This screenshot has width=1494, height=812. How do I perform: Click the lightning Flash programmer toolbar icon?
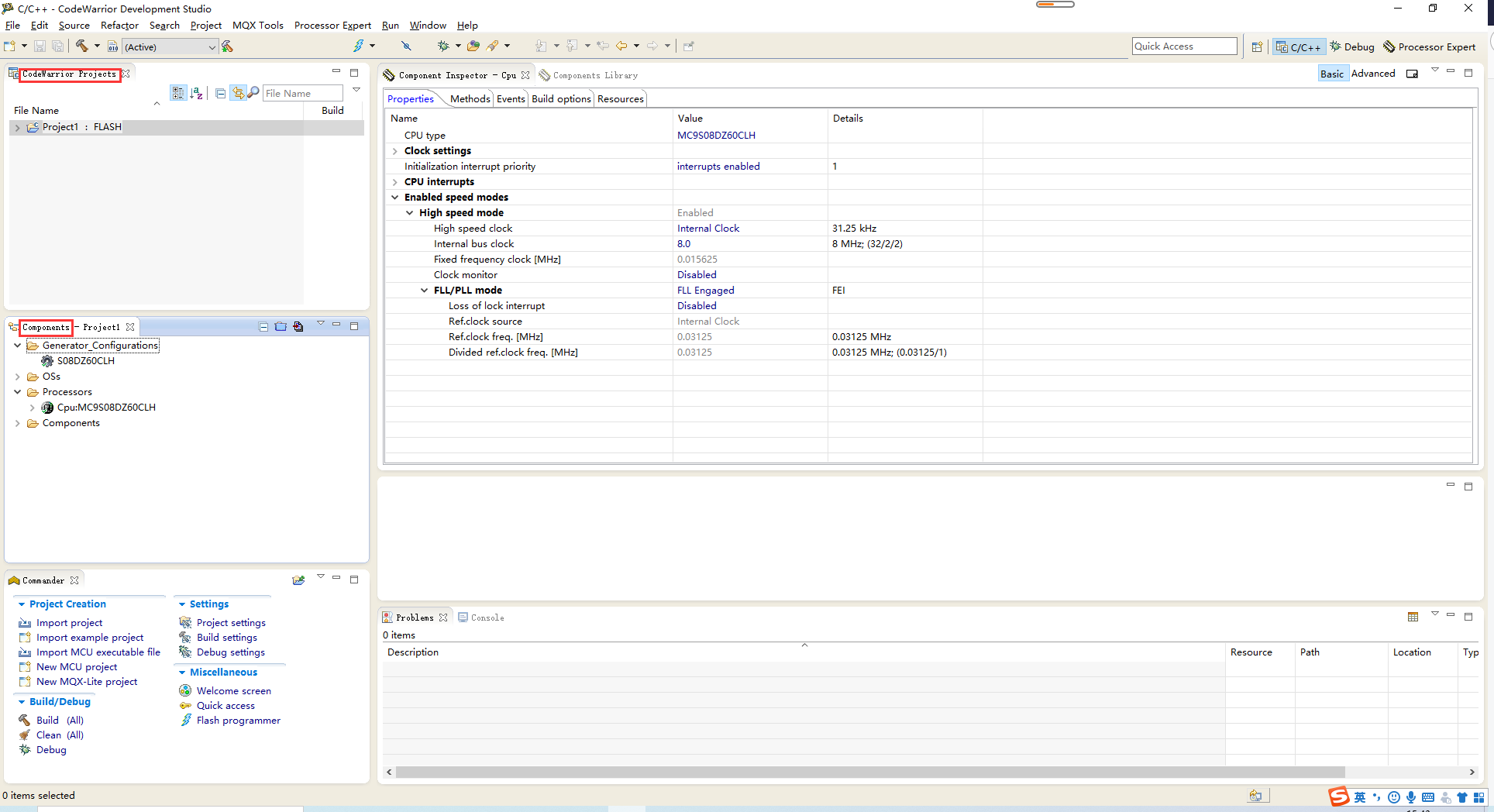[x=358, y=46]
